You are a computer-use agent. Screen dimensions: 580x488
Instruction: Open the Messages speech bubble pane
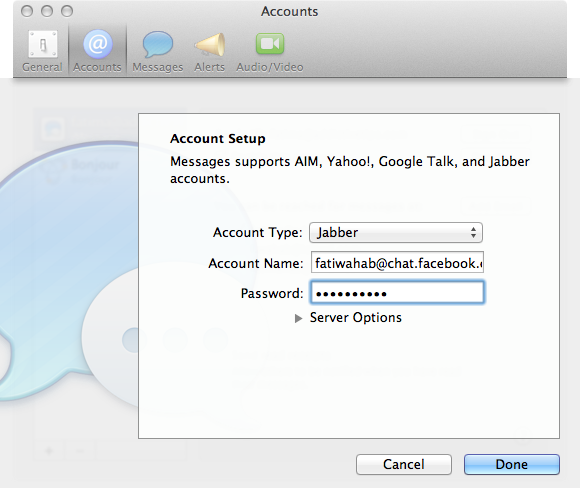pos(158,51)
